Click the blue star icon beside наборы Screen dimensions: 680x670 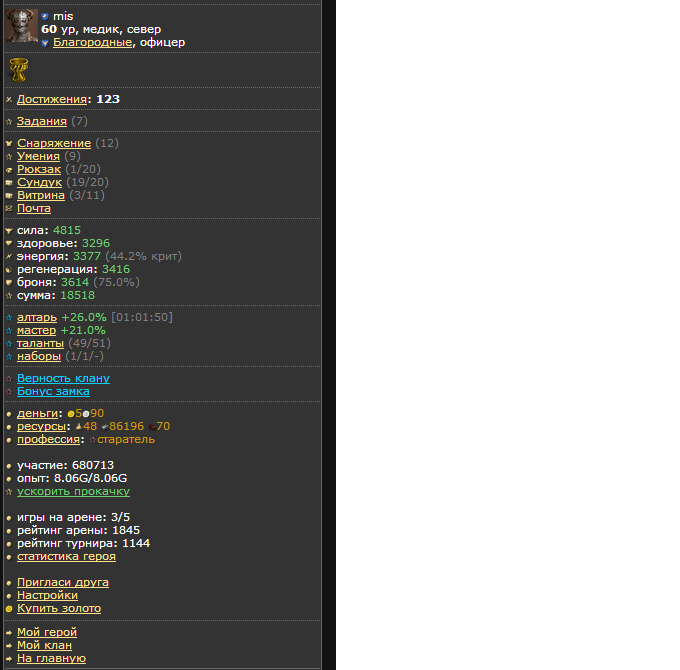(x=9, y=357)
